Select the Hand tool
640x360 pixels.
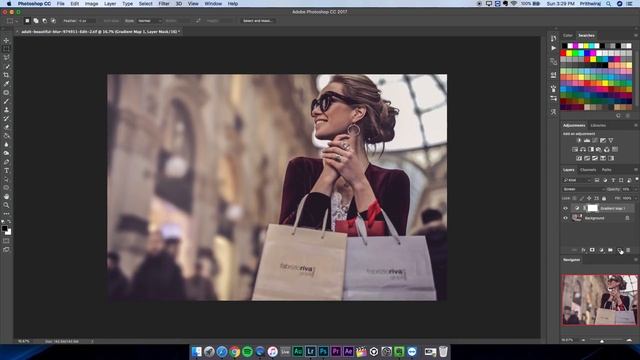(x=6, y=197)
